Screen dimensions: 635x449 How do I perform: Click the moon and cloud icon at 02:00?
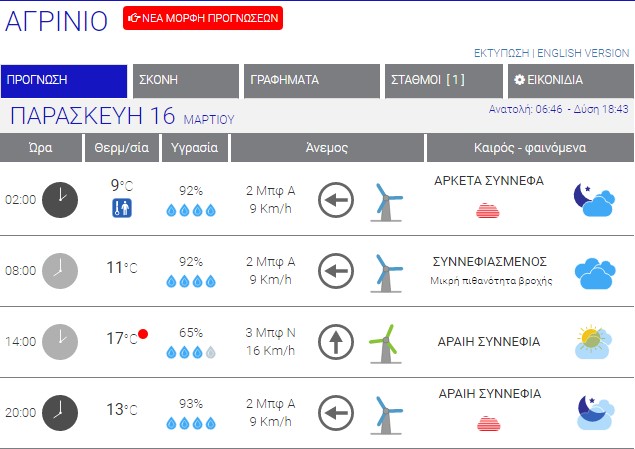tap(593, 199)
